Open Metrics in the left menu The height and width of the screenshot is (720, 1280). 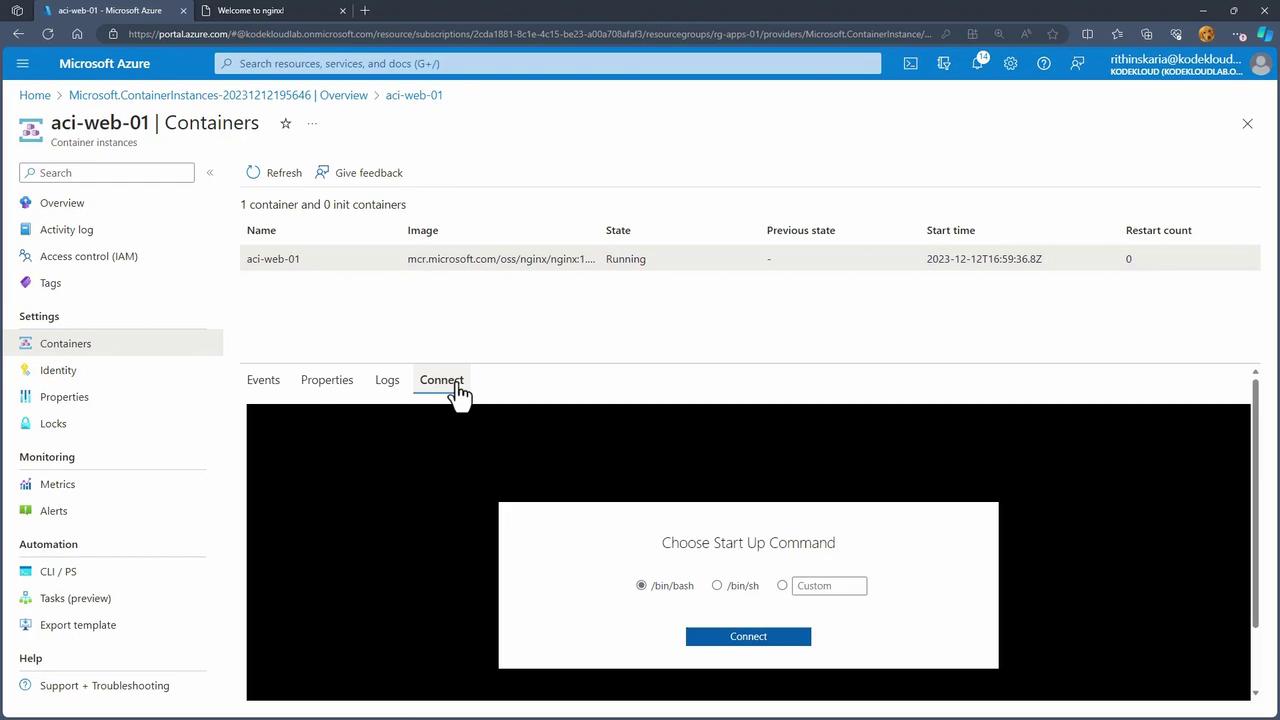(x=57, y=484)
